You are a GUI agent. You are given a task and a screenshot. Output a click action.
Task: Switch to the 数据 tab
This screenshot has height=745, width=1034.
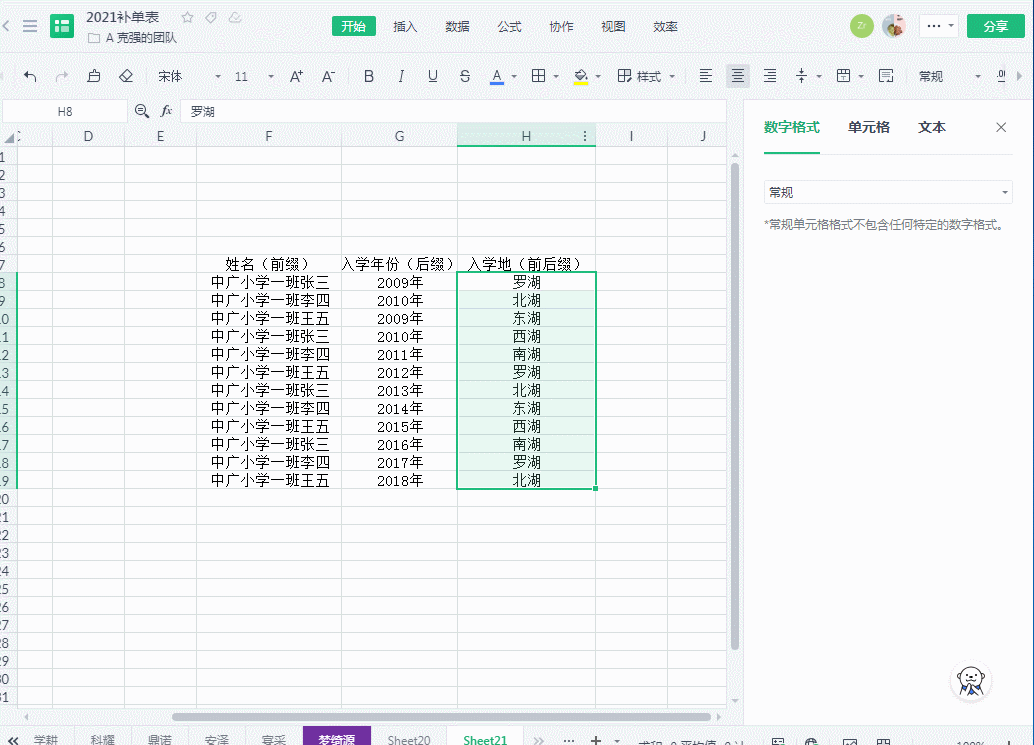(x=457, y=26)
